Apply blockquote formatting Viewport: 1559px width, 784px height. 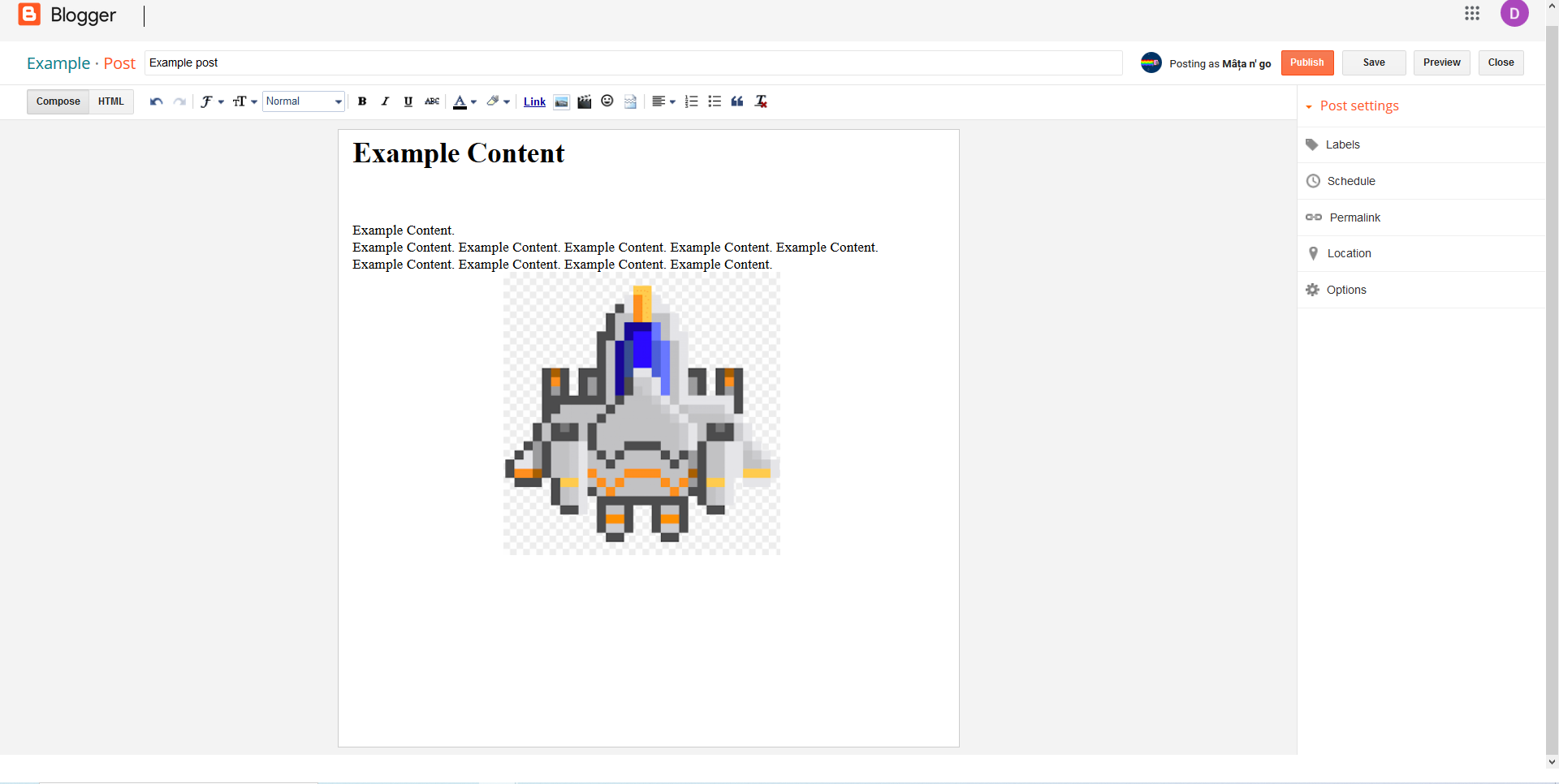(x=737, y=101)
